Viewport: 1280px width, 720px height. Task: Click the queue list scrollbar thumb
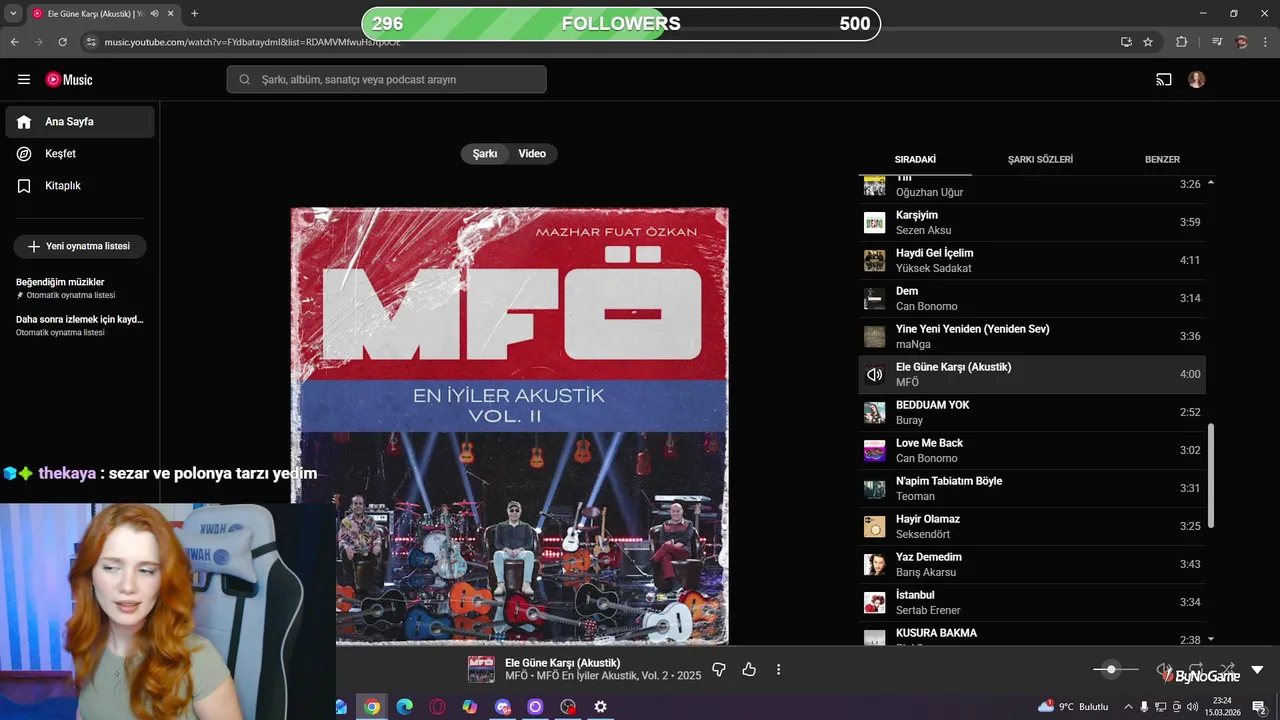[x=1211, y=476]
